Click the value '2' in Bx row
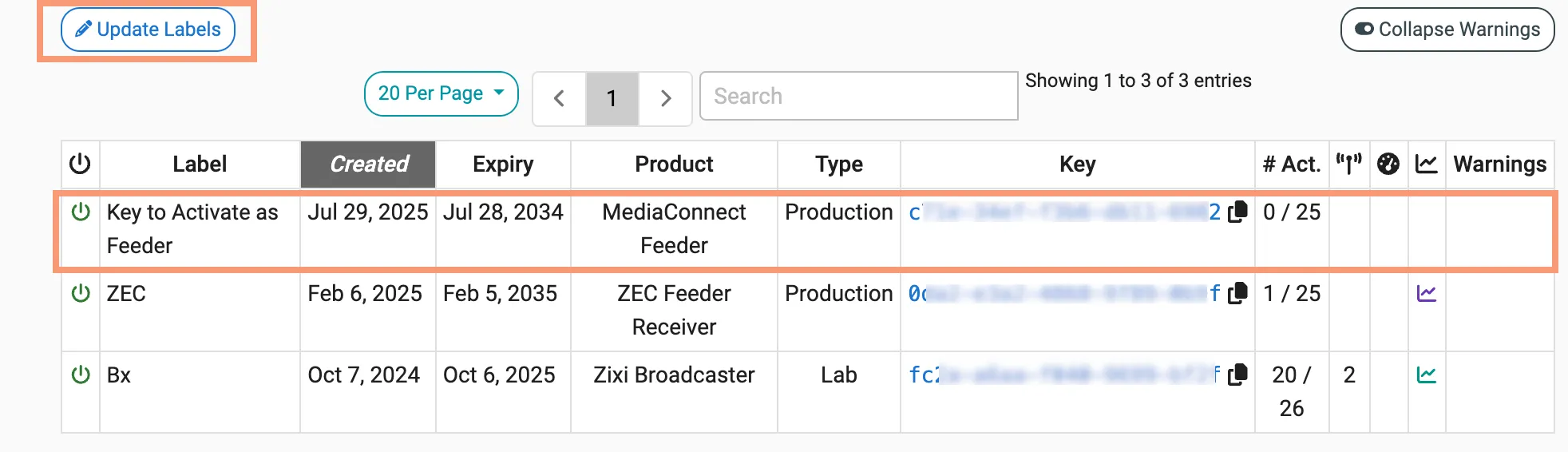1568x452 pixels. 1349,375
